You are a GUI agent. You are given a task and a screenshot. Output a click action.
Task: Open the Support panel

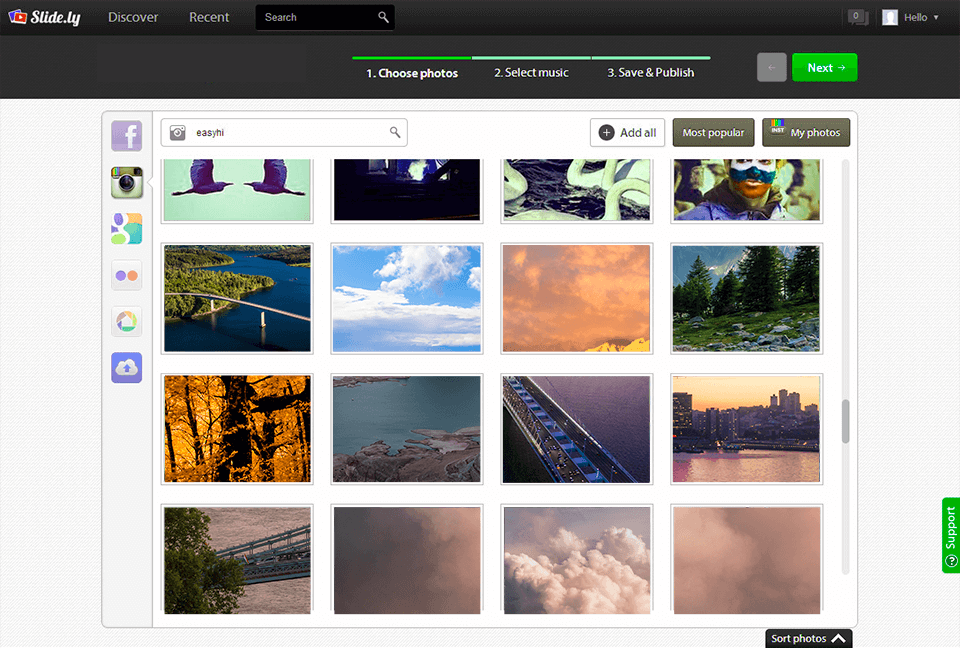click(950, 536)
